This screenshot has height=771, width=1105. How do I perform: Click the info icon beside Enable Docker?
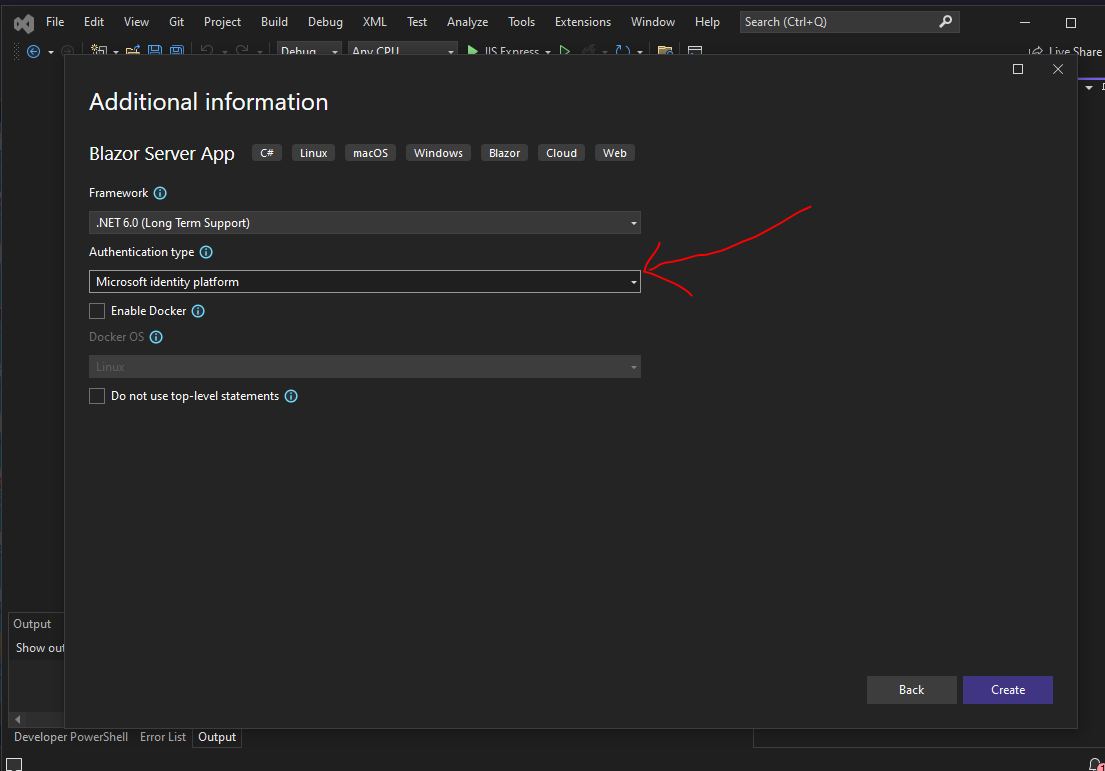[198, 312]
